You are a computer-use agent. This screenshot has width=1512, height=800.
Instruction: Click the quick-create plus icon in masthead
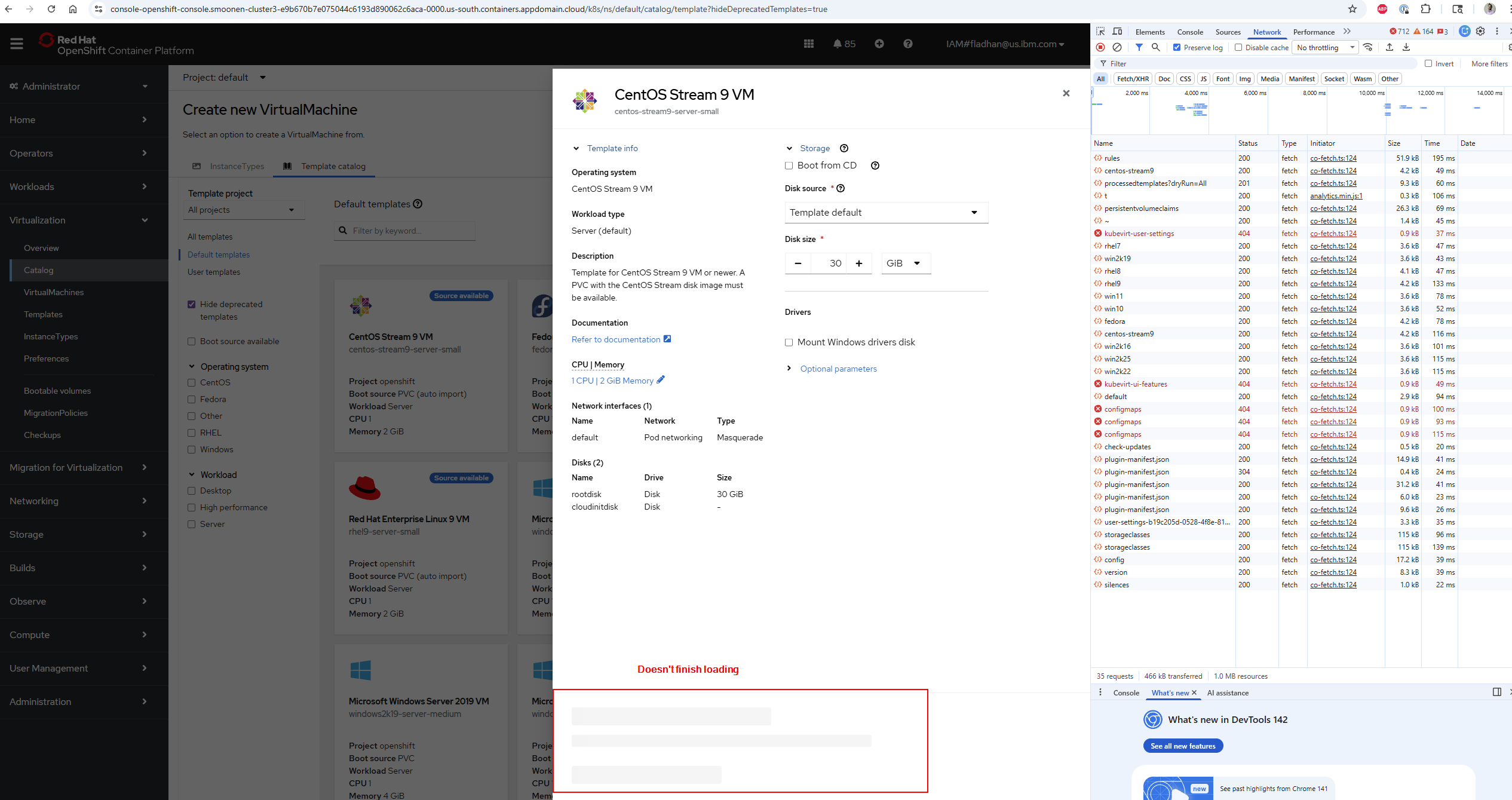(879, 44)
